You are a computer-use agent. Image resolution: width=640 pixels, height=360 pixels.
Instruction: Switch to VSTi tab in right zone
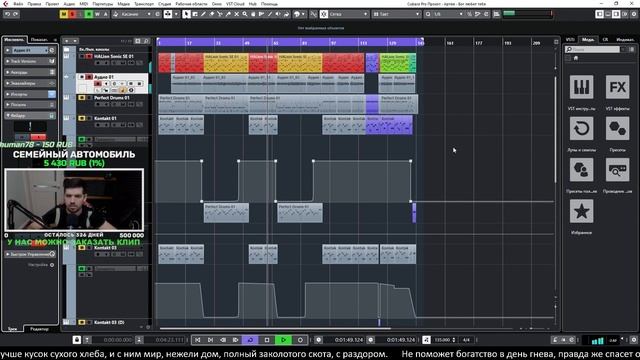coord(570,40)
